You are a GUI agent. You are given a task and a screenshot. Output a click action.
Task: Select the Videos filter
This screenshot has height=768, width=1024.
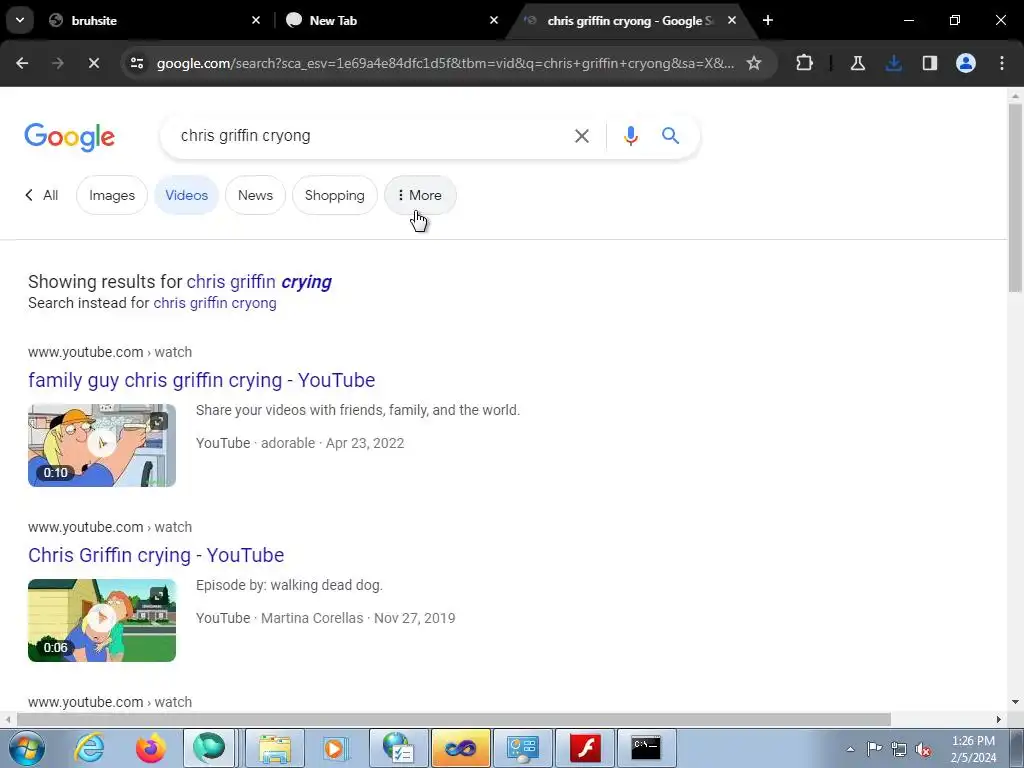[x=187, y=195]
